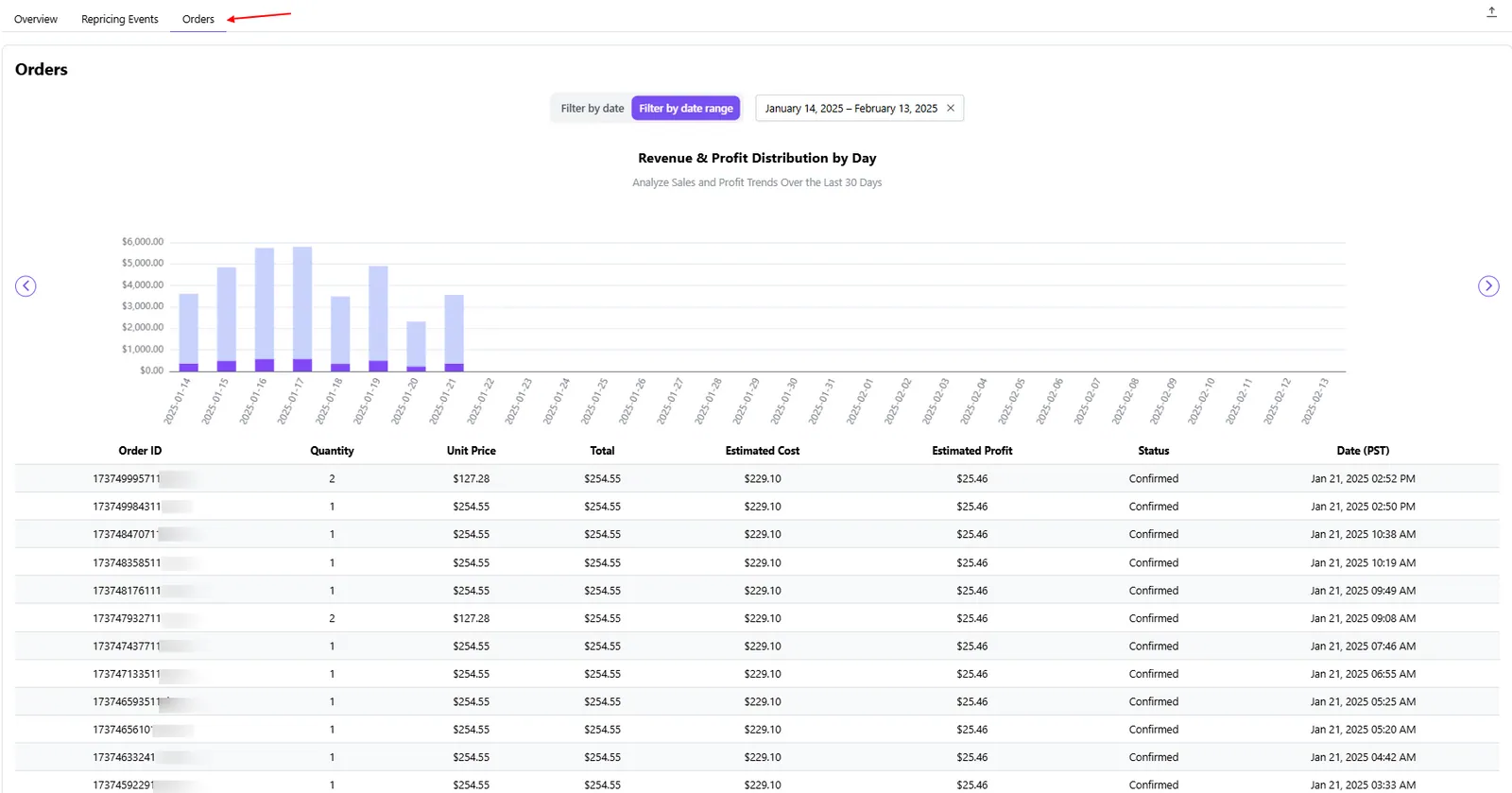Switch to the Overview tab

tap(36, 19)
